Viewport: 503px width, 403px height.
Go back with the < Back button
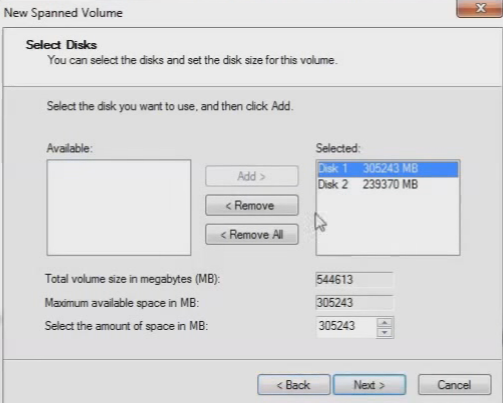click(293, 385)
